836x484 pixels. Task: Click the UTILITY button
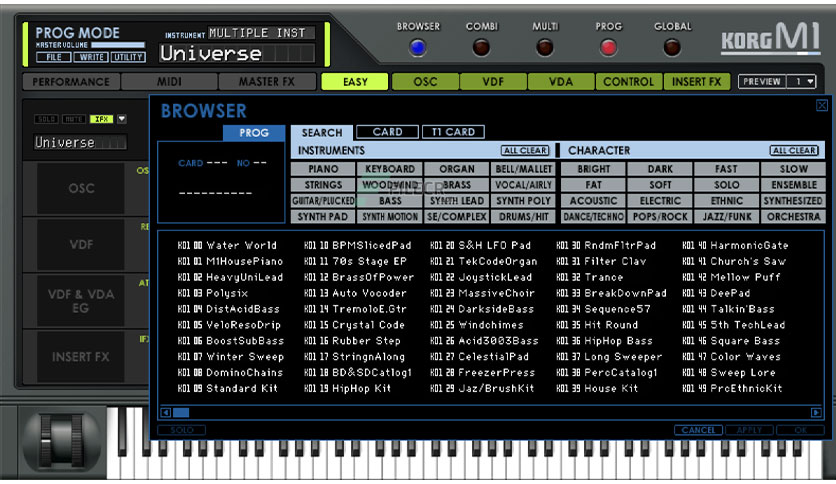[x=128, y=57]
